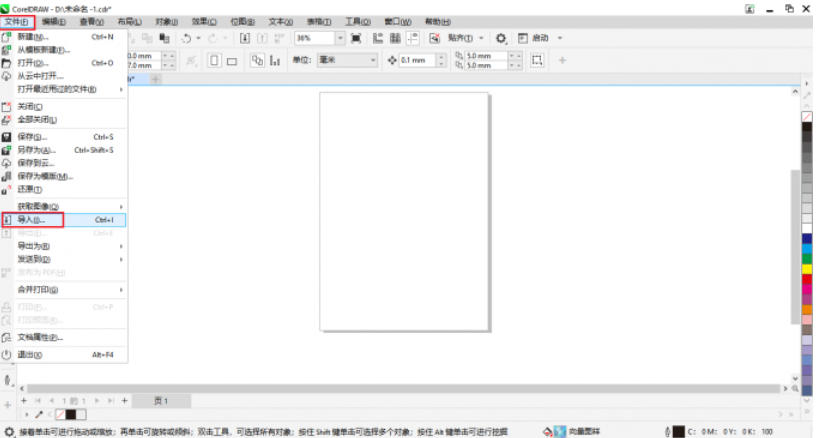Open the Edit (编辑) menu
825x438 pixels.
(x=53, y=21)
